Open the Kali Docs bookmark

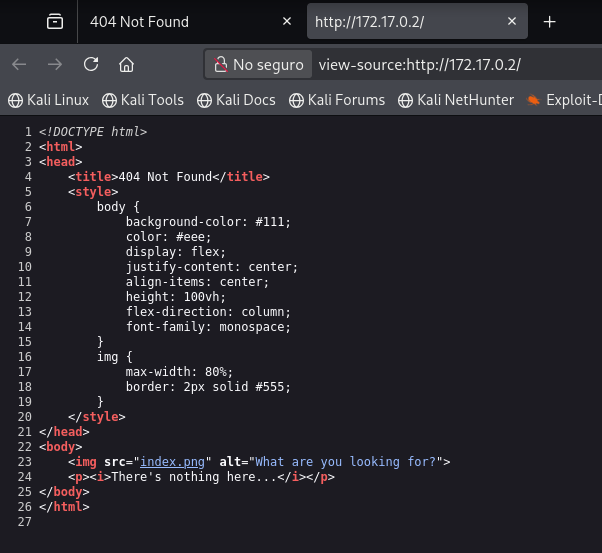(236, 100)
